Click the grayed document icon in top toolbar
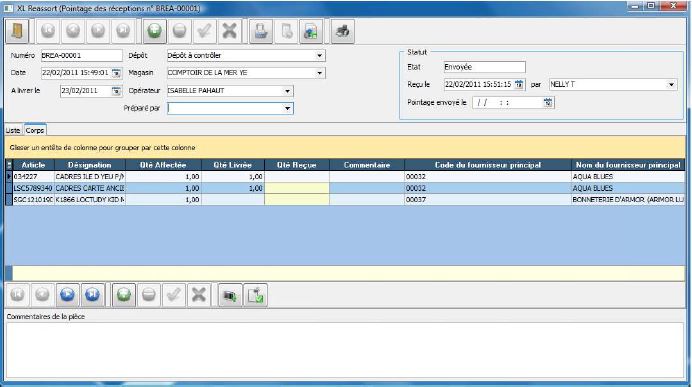This screenshot has width=692, height=387. 286,31
